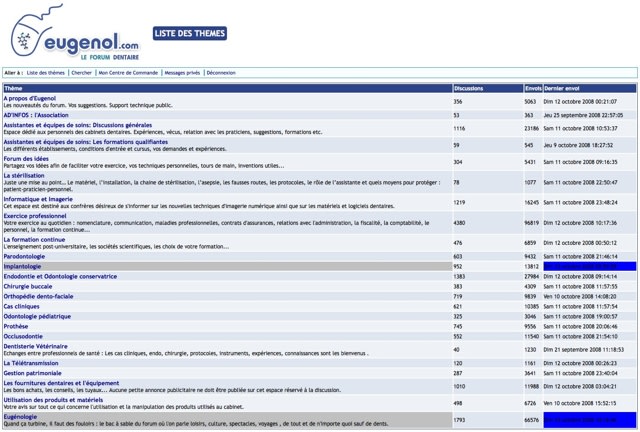
Task: Open the Chirurgie buccale forum
Action: (27, 286)
